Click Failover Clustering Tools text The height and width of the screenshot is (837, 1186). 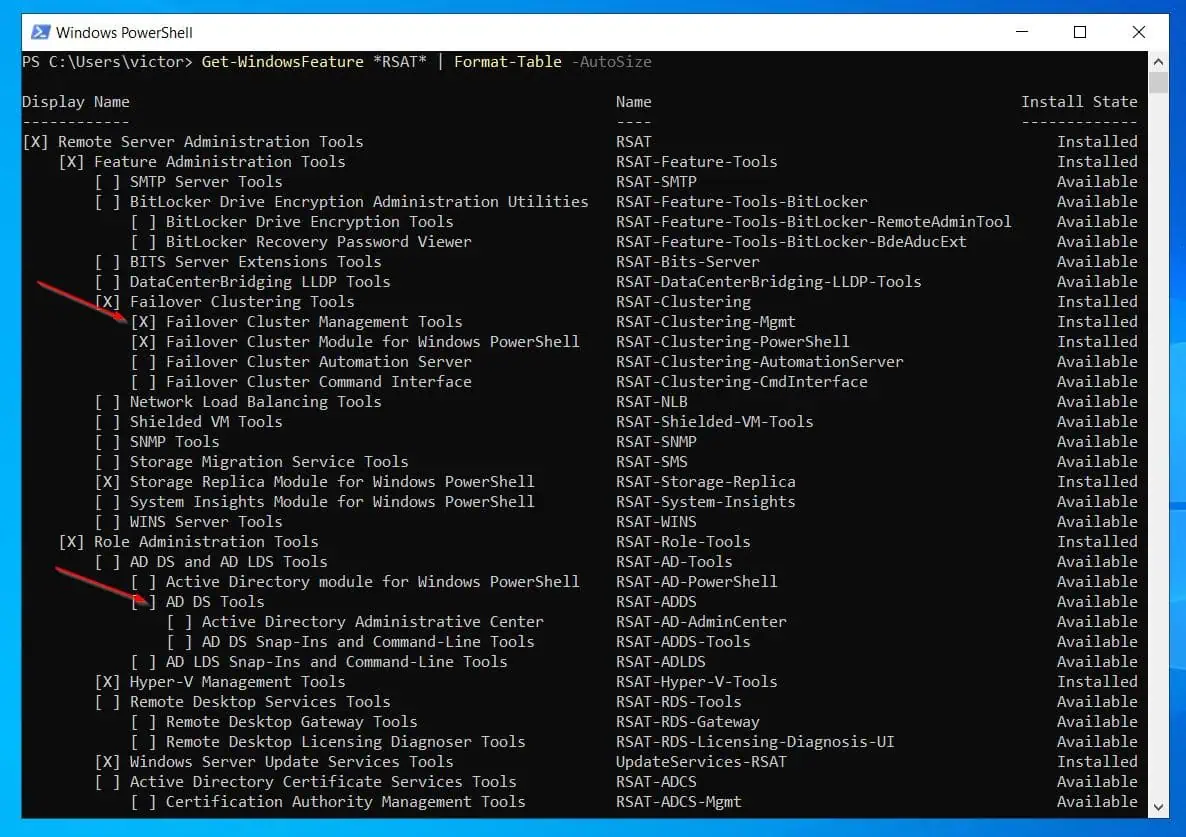(242, 302)
